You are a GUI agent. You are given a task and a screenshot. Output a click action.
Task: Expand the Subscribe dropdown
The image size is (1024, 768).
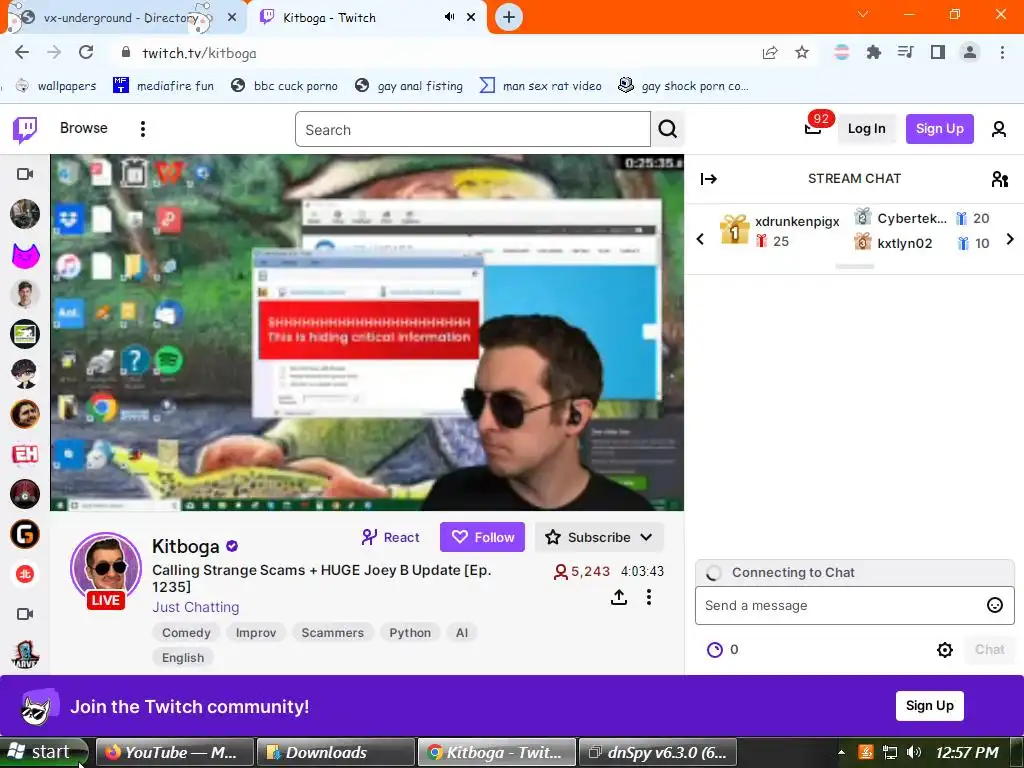click(599, 537)
